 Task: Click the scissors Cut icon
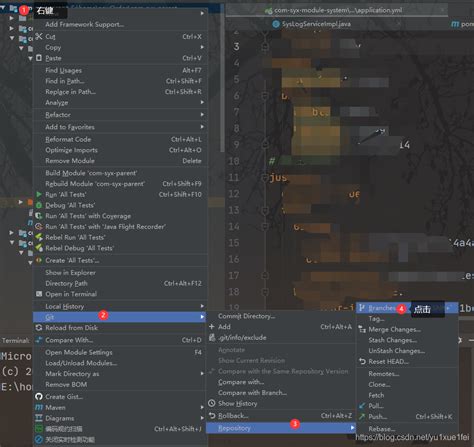(x=39, y=36)
